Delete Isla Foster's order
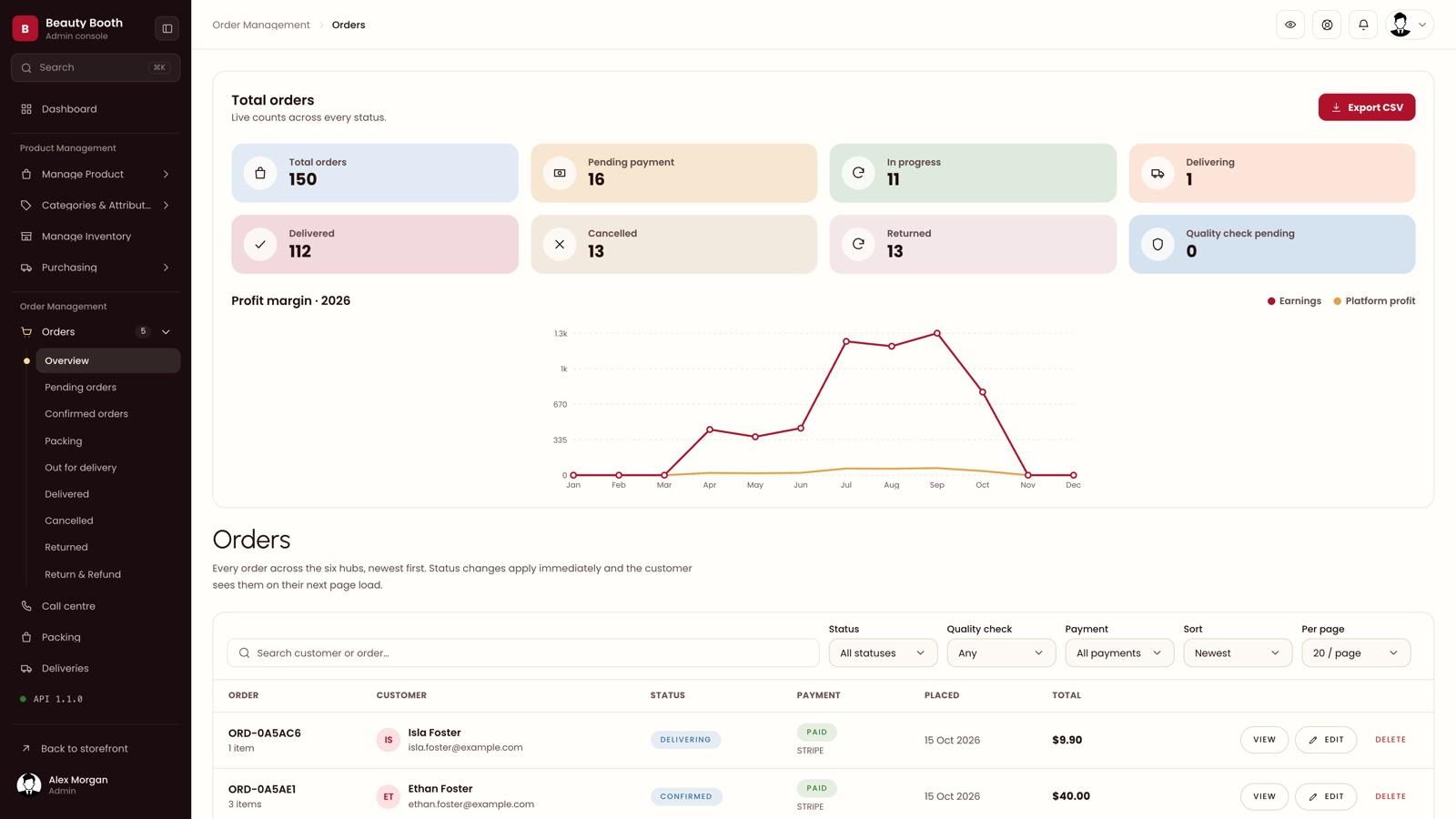 [x=1390, y=740]
